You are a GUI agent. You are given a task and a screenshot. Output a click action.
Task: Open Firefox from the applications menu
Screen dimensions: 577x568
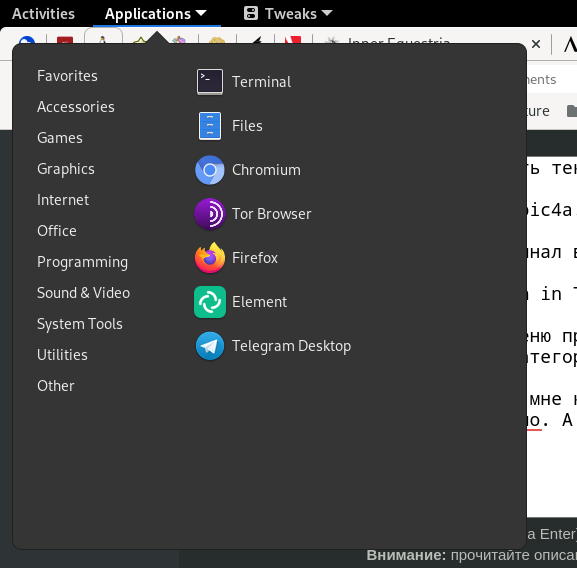(x=237, y=258)
